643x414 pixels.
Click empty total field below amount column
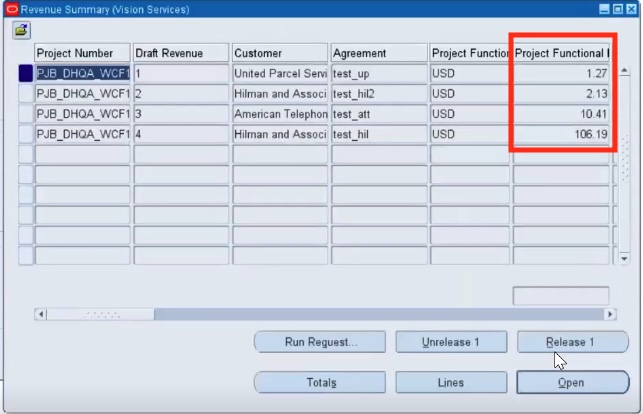click(x=561, y=296)
